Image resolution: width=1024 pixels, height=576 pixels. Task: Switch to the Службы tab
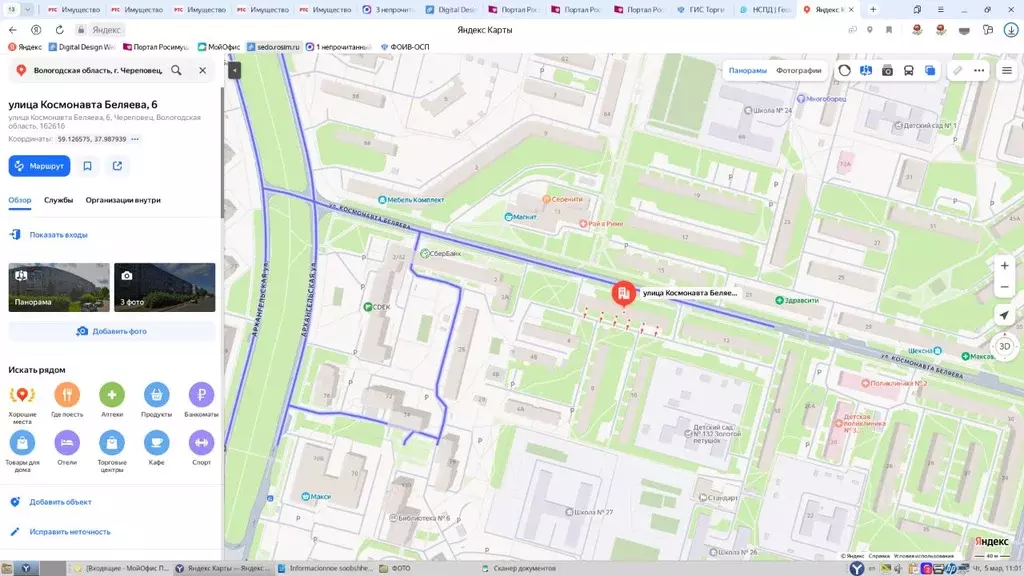58,200
